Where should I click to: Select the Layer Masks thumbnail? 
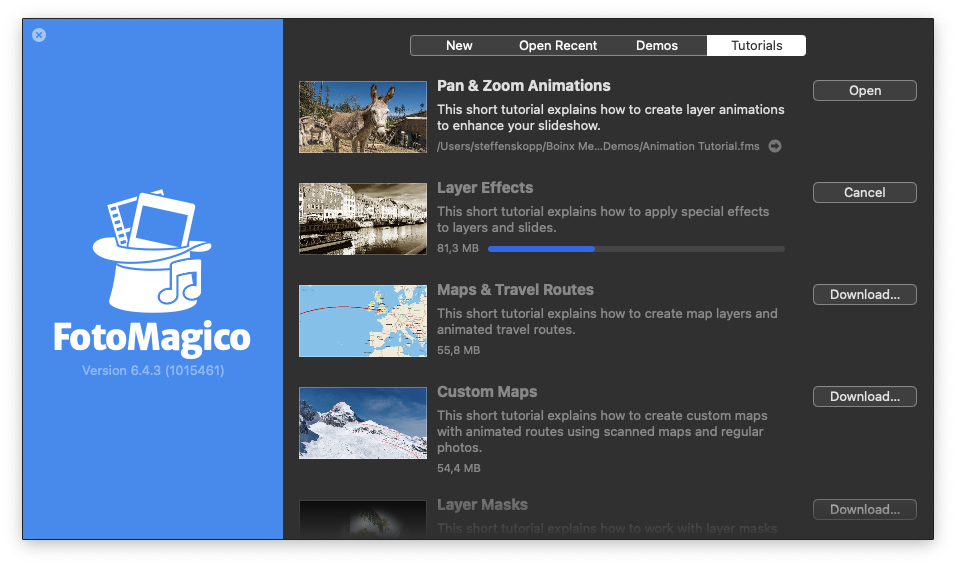[x=363, y=519]
